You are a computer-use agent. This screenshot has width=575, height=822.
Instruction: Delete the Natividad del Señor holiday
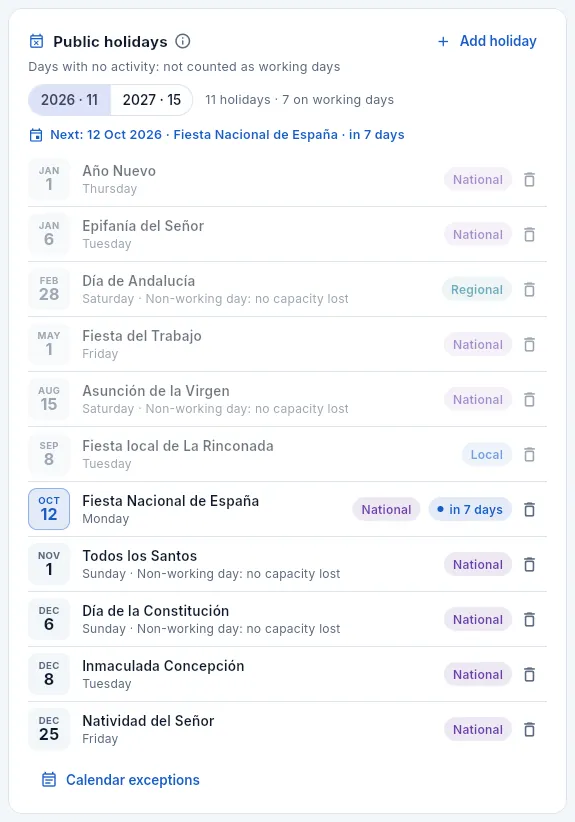[529, 730]
